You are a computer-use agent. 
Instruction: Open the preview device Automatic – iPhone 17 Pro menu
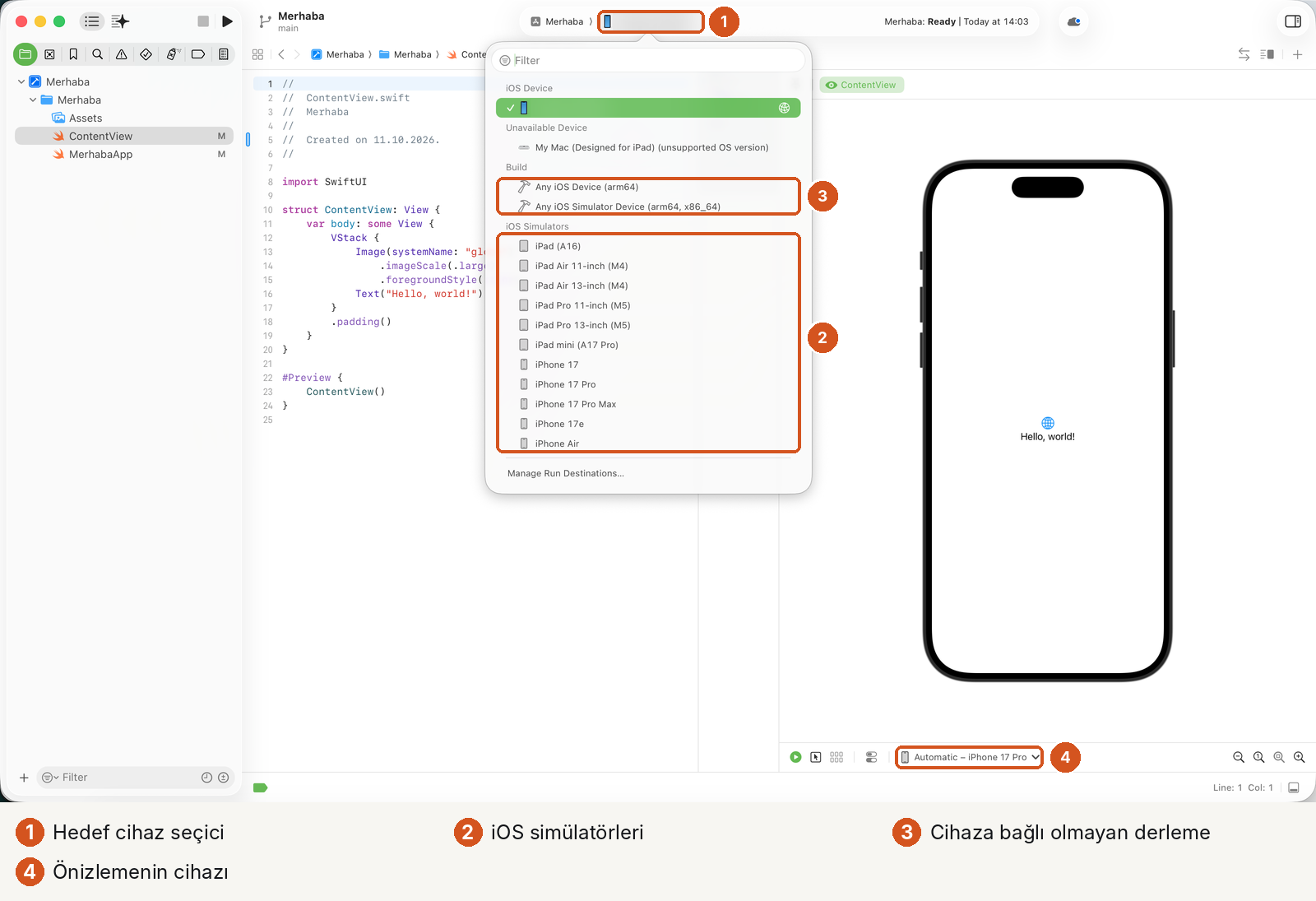click(970, 757)
